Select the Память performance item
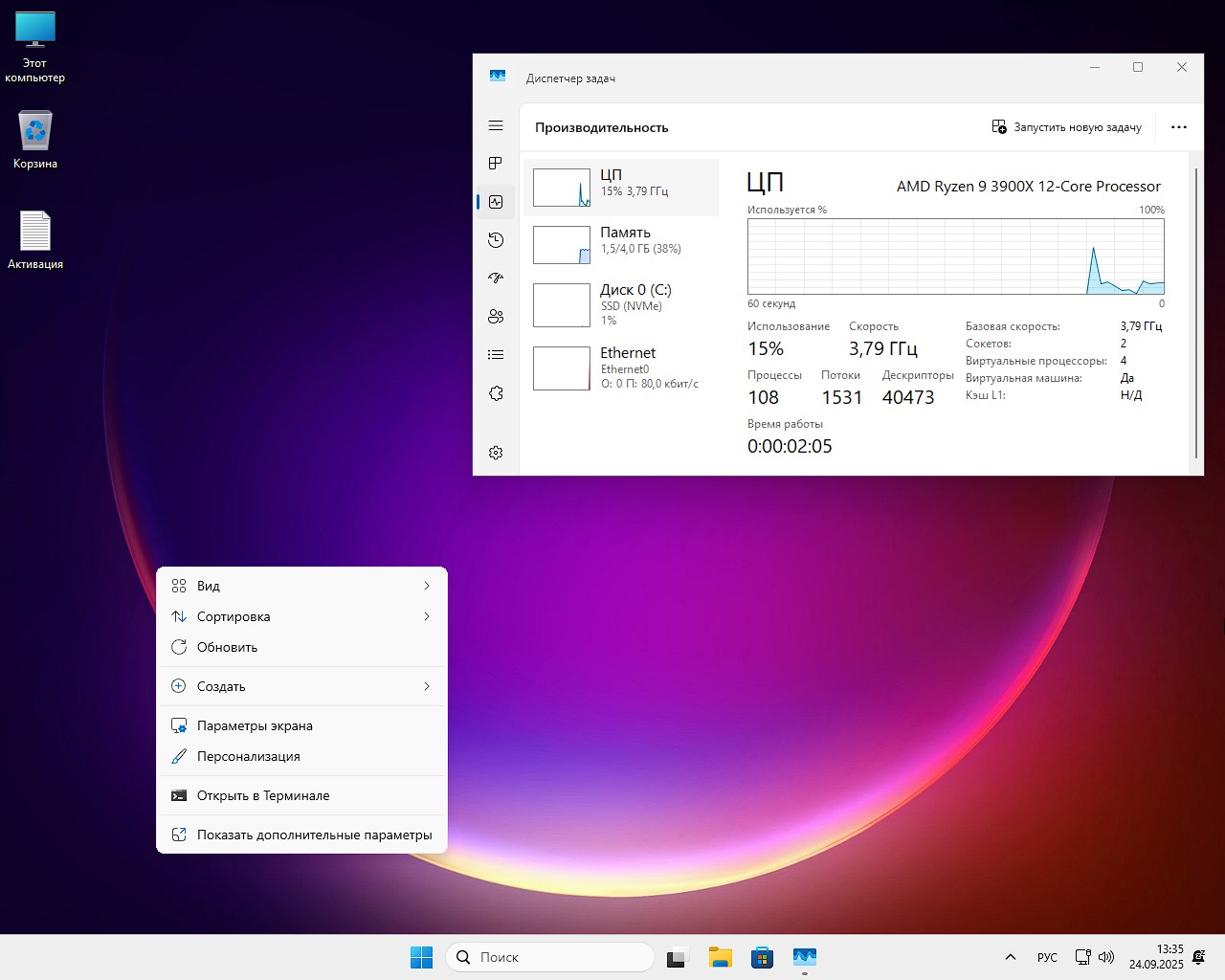1225x980 pixels. [621, 244]
